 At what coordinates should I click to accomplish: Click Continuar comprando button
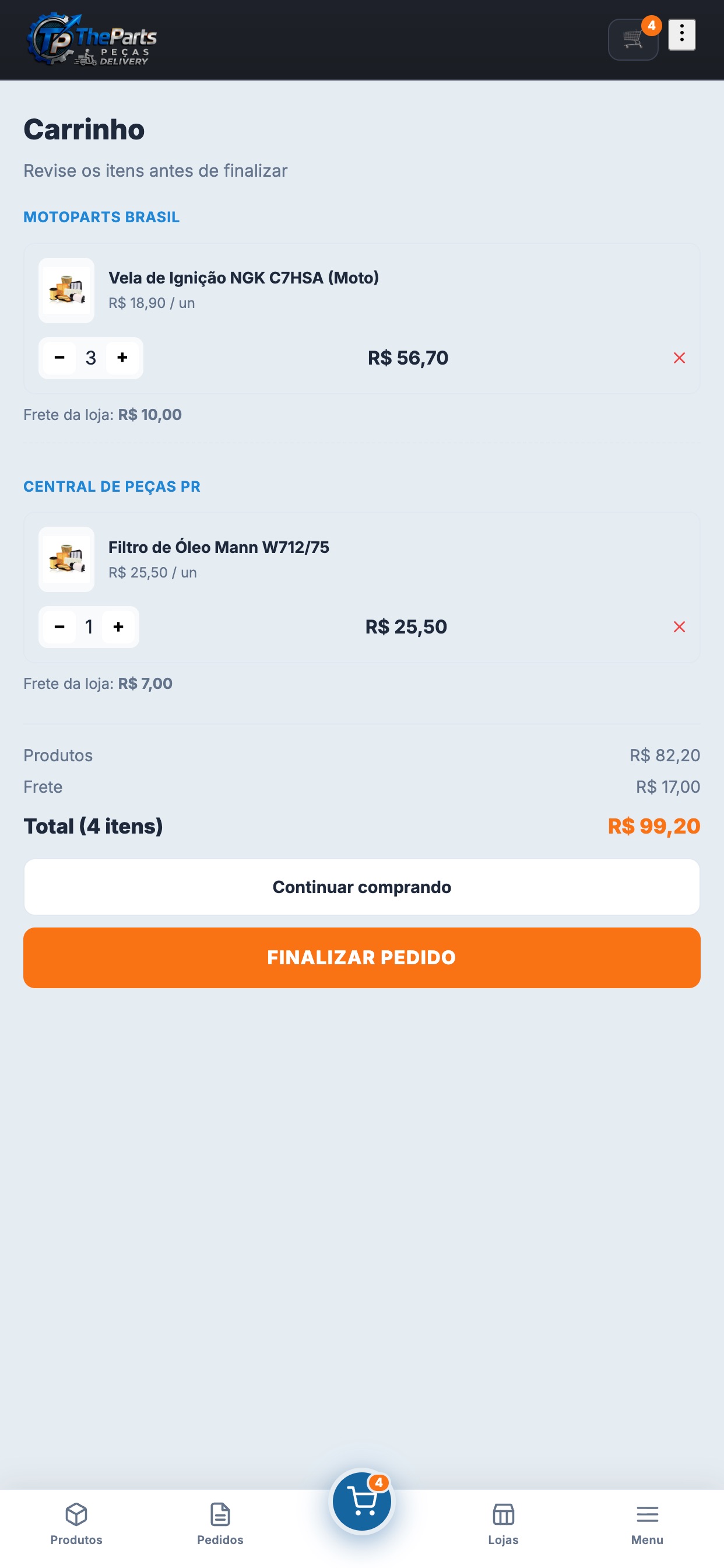click(x=362, y=887)
